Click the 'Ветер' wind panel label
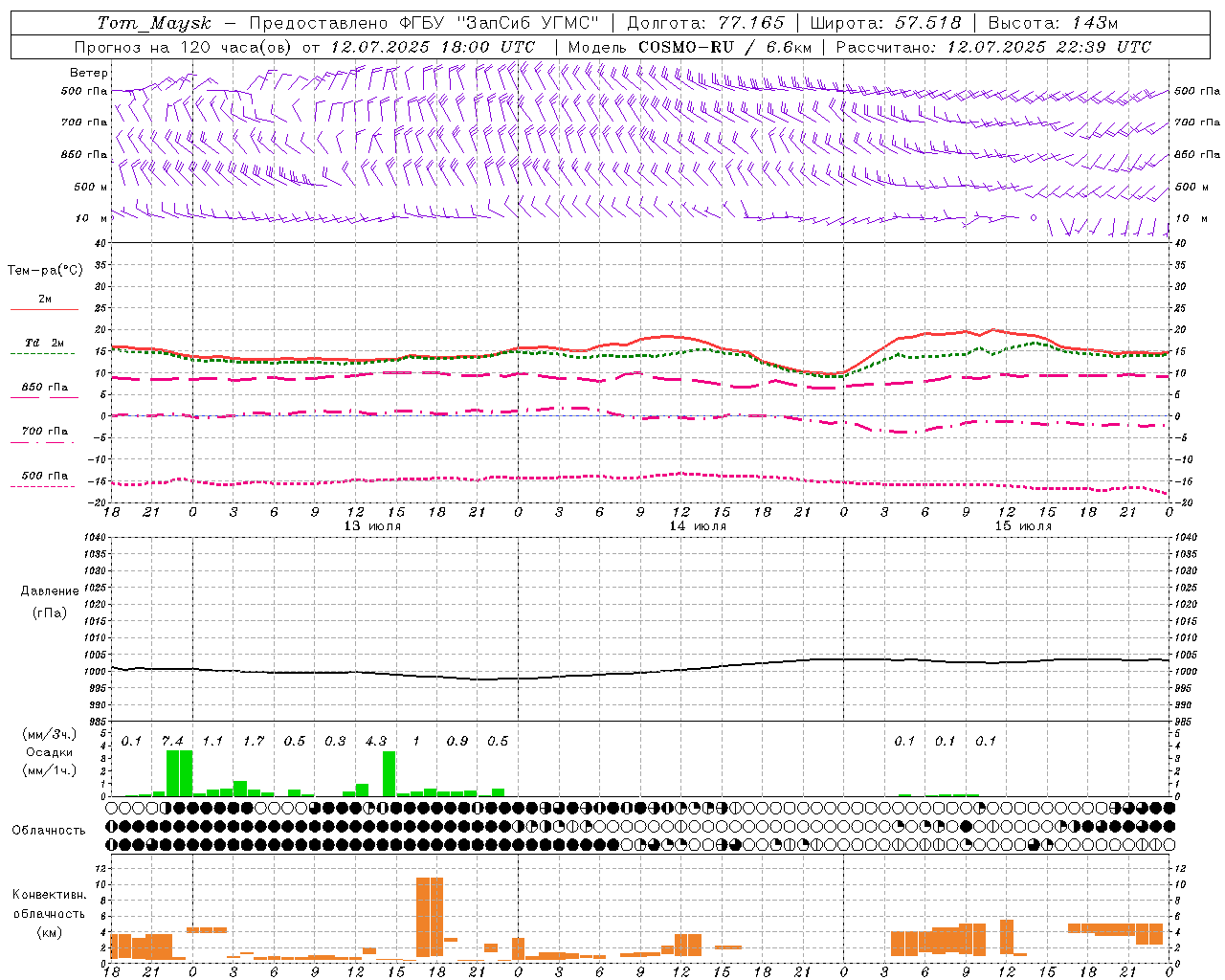The height and width of the screenshot is (980, 1225). [x=89, y=73]
